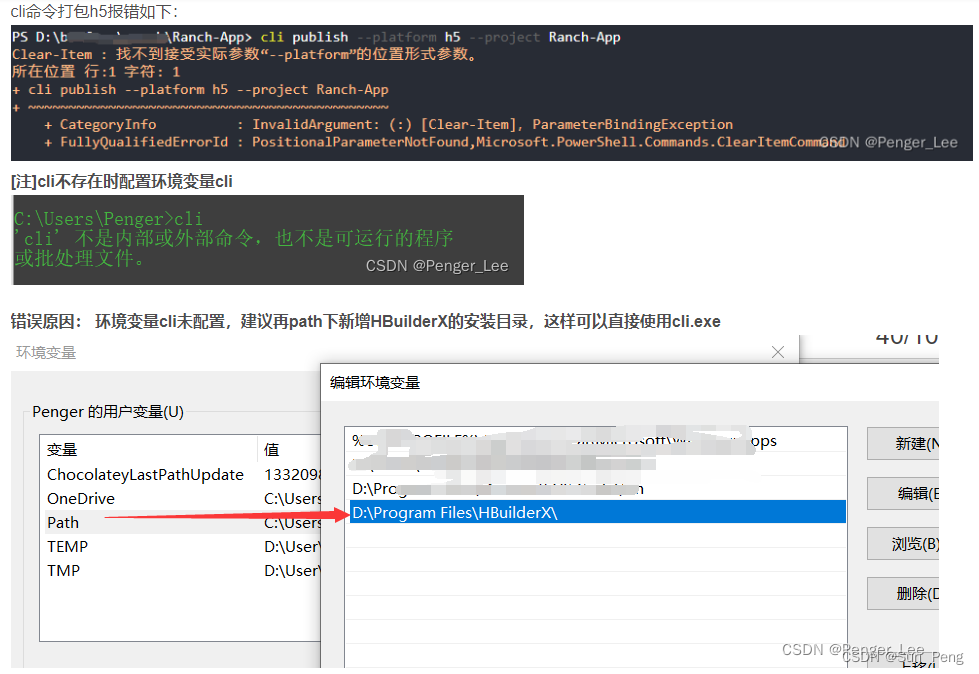979x674 pixels.
Task: Click the cli命令打包h5报错如下 heading text
Action: pos(95,11)
